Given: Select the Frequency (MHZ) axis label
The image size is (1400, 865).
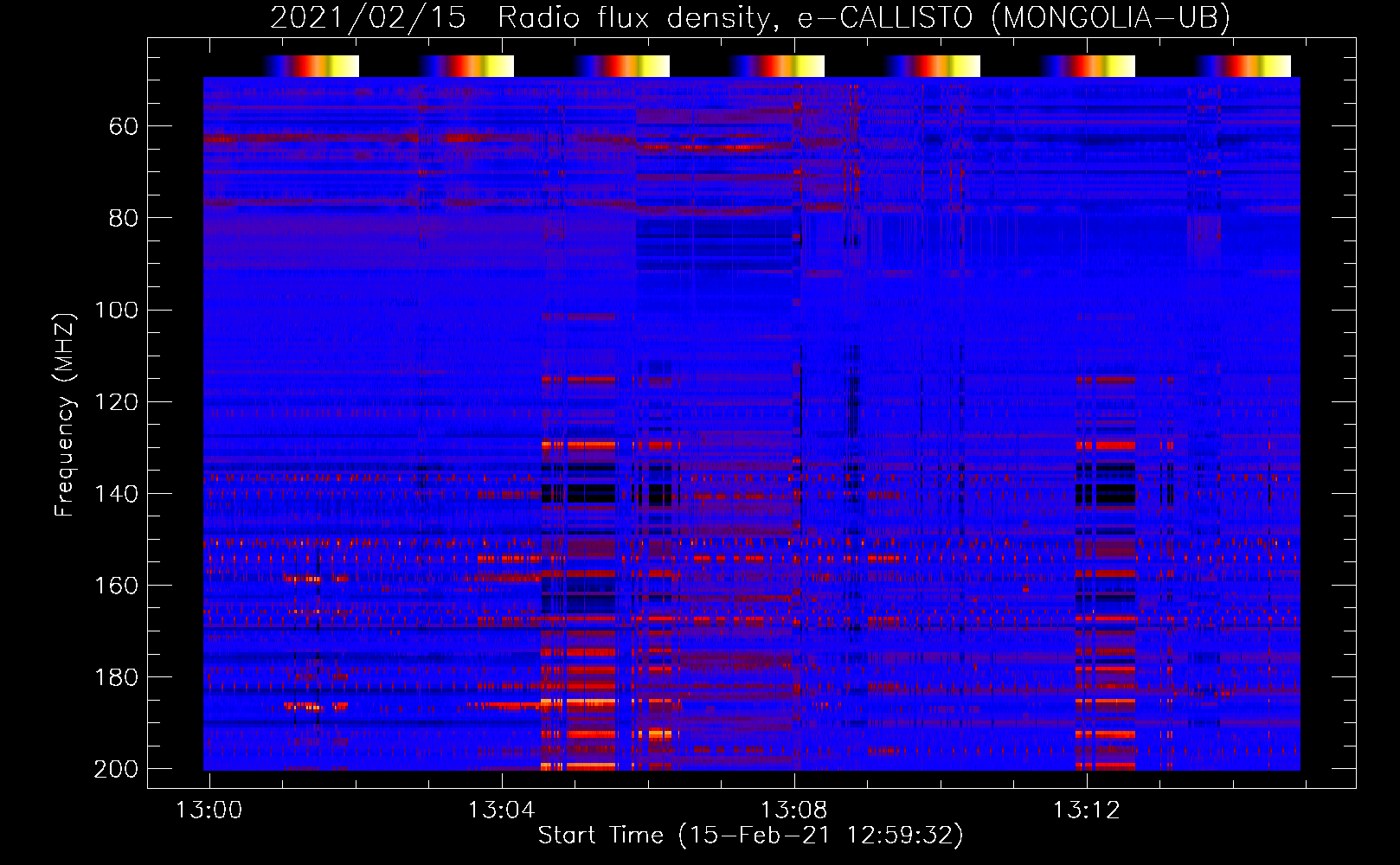Looking at the screenshot, I should coord(65,414).
